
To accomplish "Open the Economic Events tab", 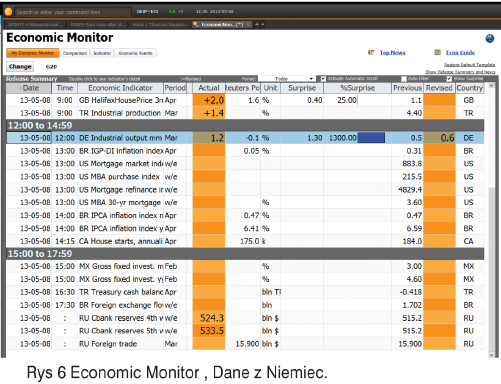I will coord(136,53).
